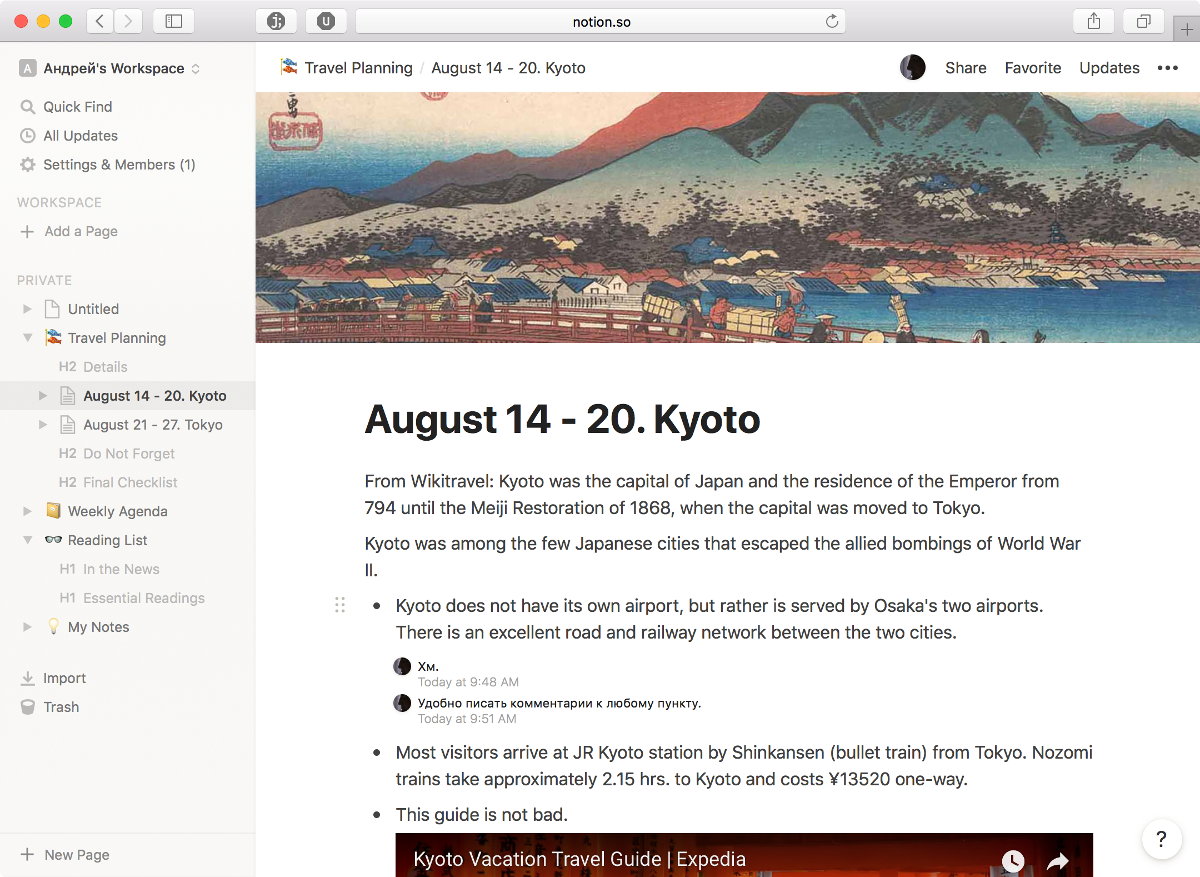Collapse the Reading List tree

tap(27, 540)
